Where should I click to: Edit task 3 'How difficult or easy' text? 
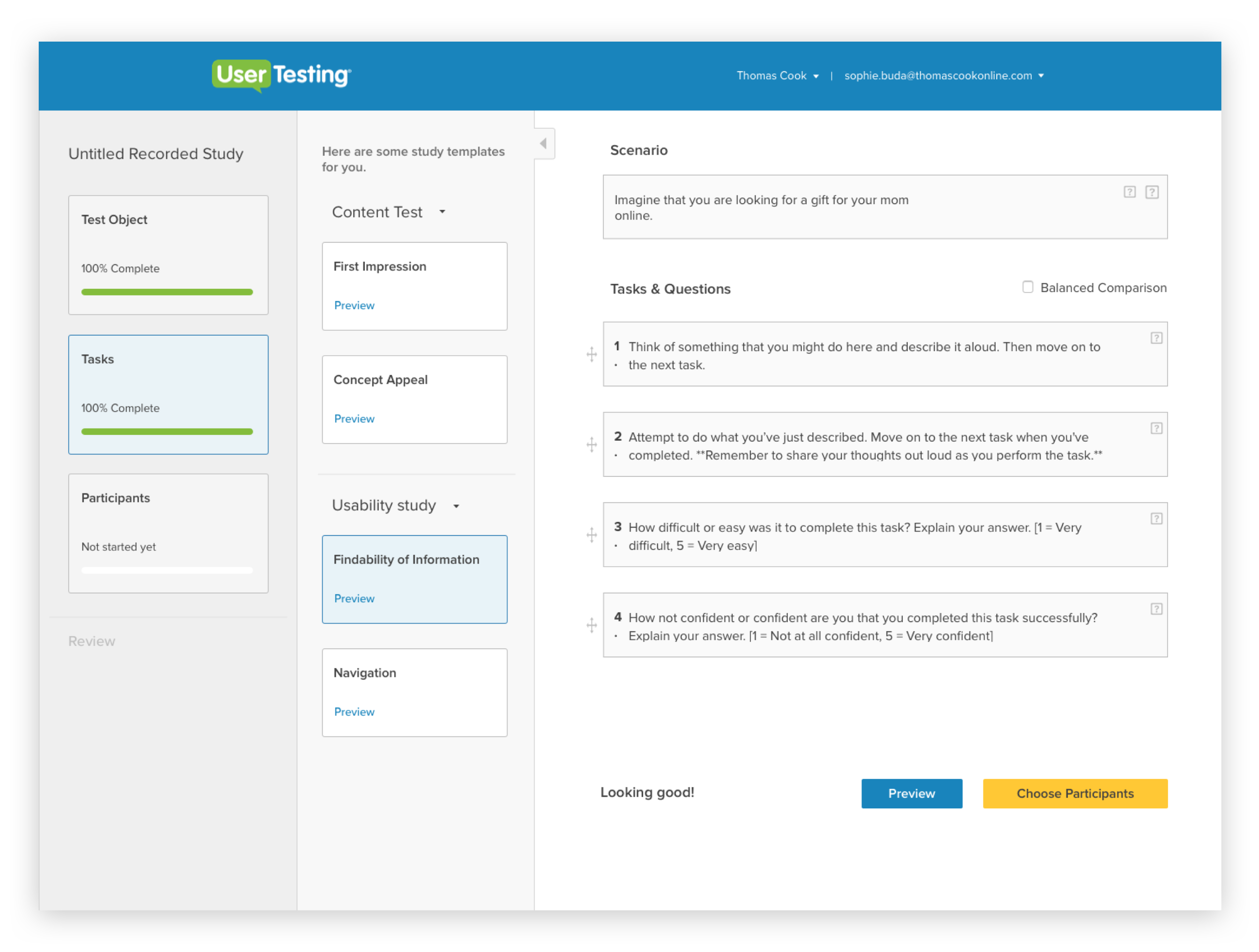click(x=885, y=535)
